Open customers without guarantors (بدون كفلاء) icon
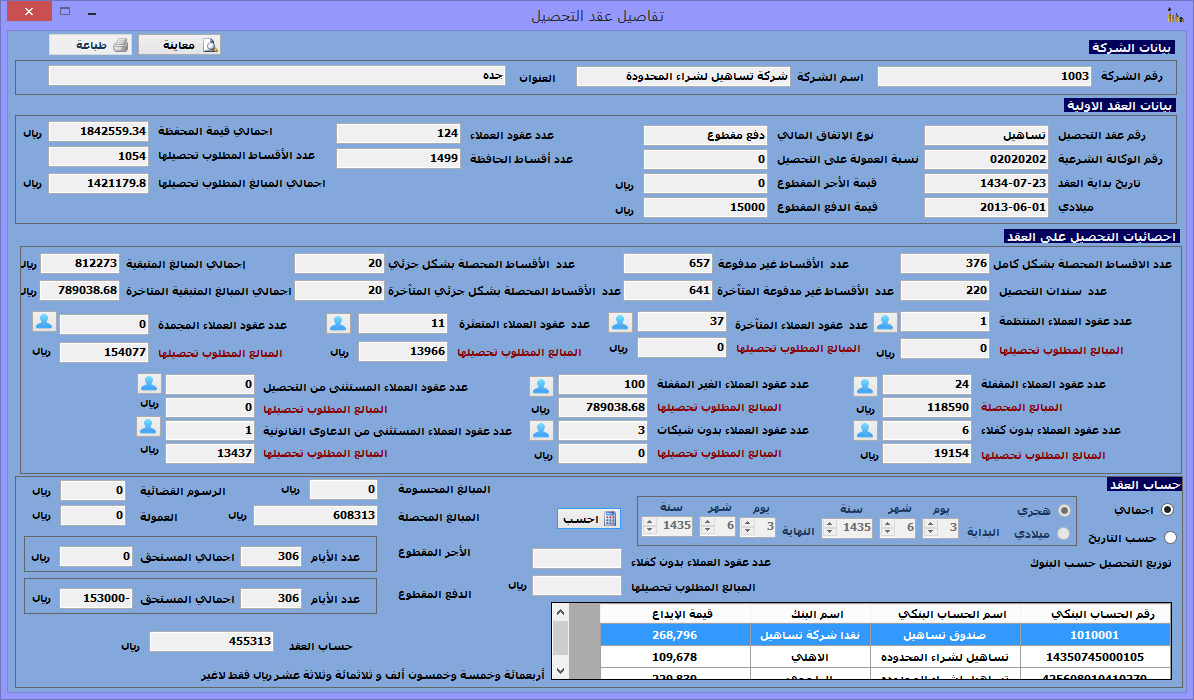Viewport: 1194px width, 700px height. point(866,430)
